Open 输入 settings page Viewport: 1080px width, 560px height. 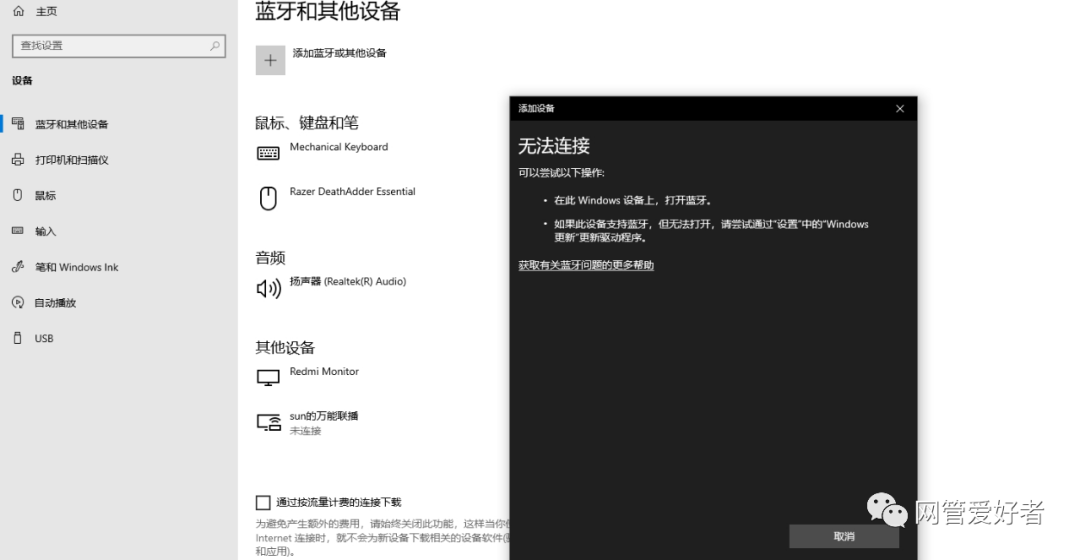[45, 231]
